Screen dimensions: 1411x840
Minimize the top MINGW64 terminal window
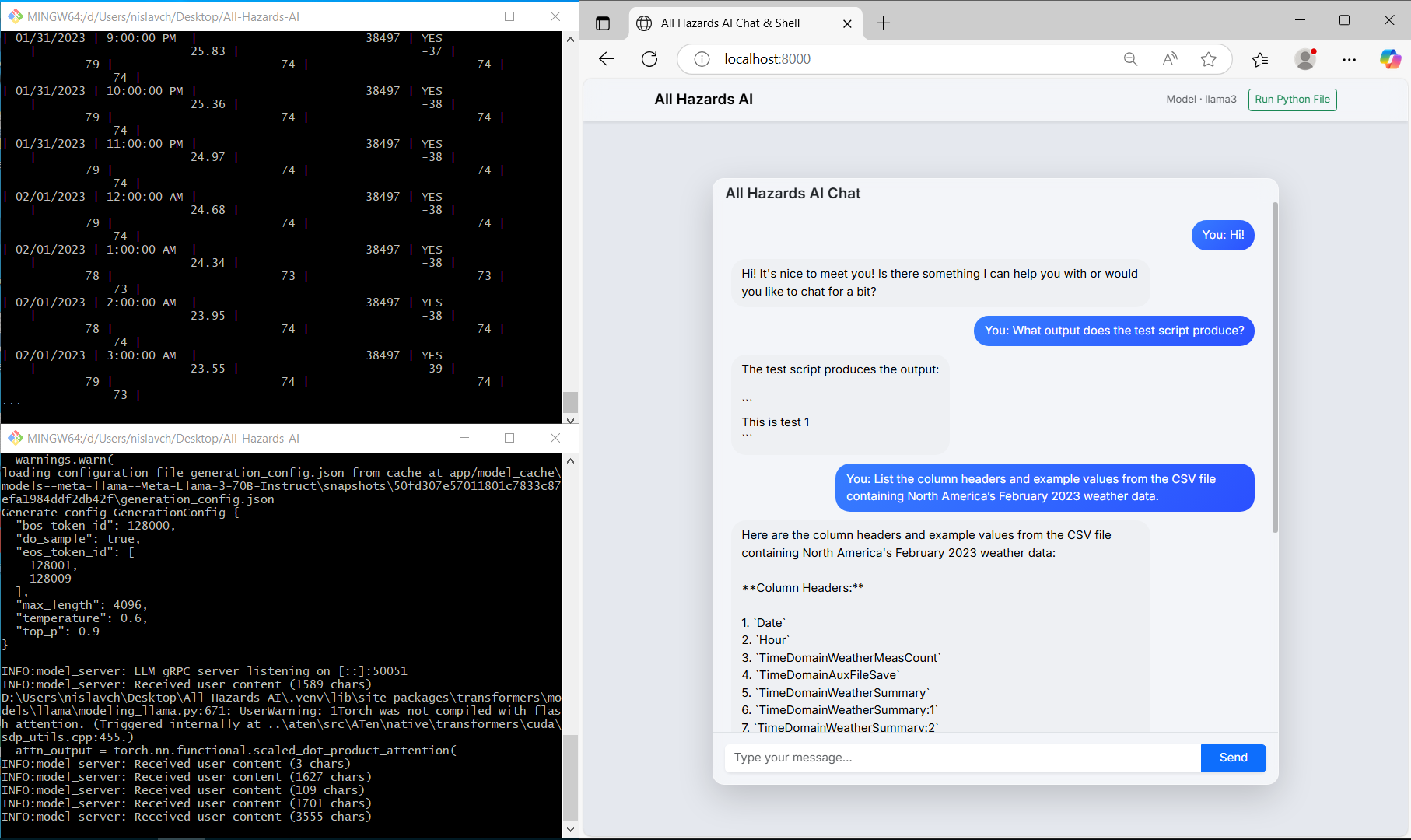pyautogui.click(x=464, y=16)
